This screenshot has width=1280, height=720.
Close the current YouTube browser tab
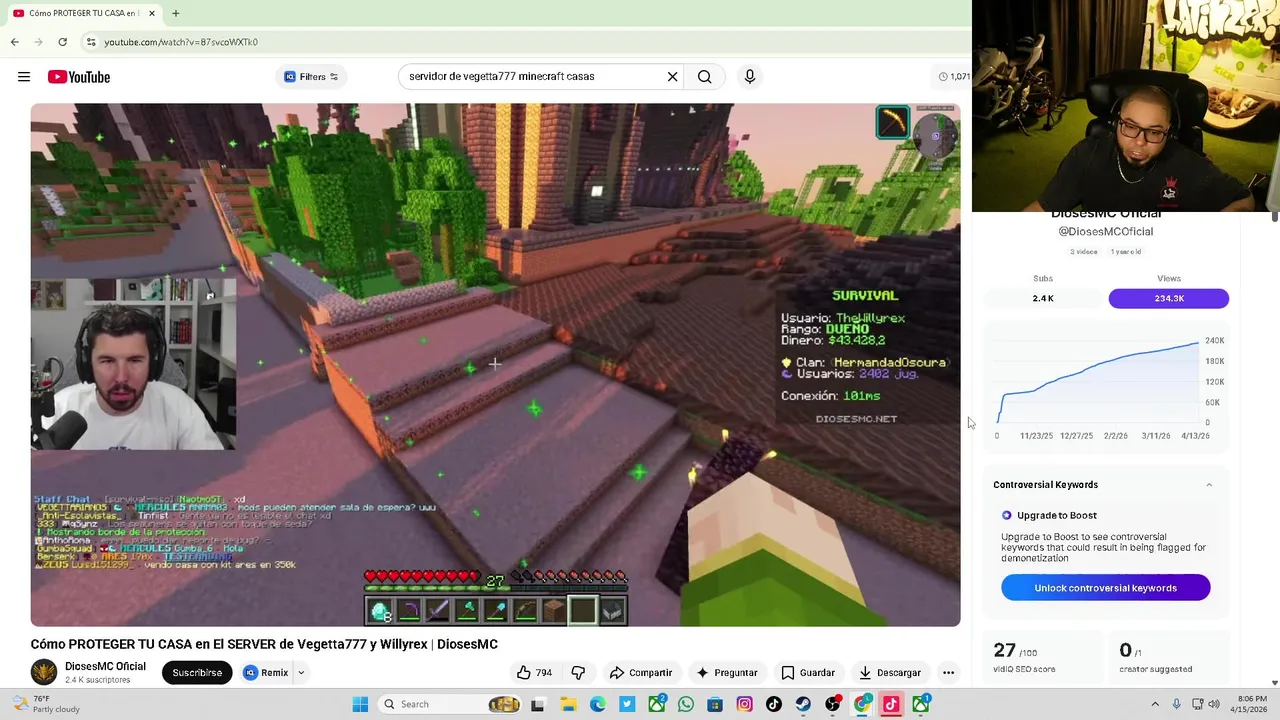point(152,13)
